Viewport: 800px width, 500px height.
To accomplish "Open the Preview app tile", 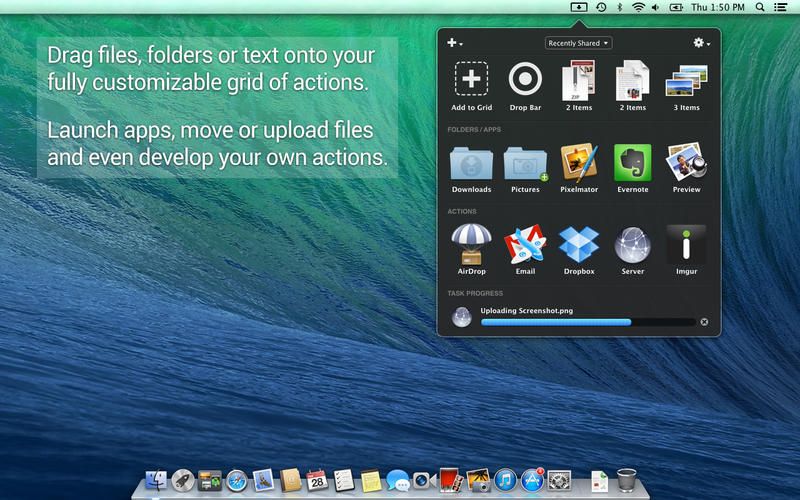I will (x=687, y=162).
